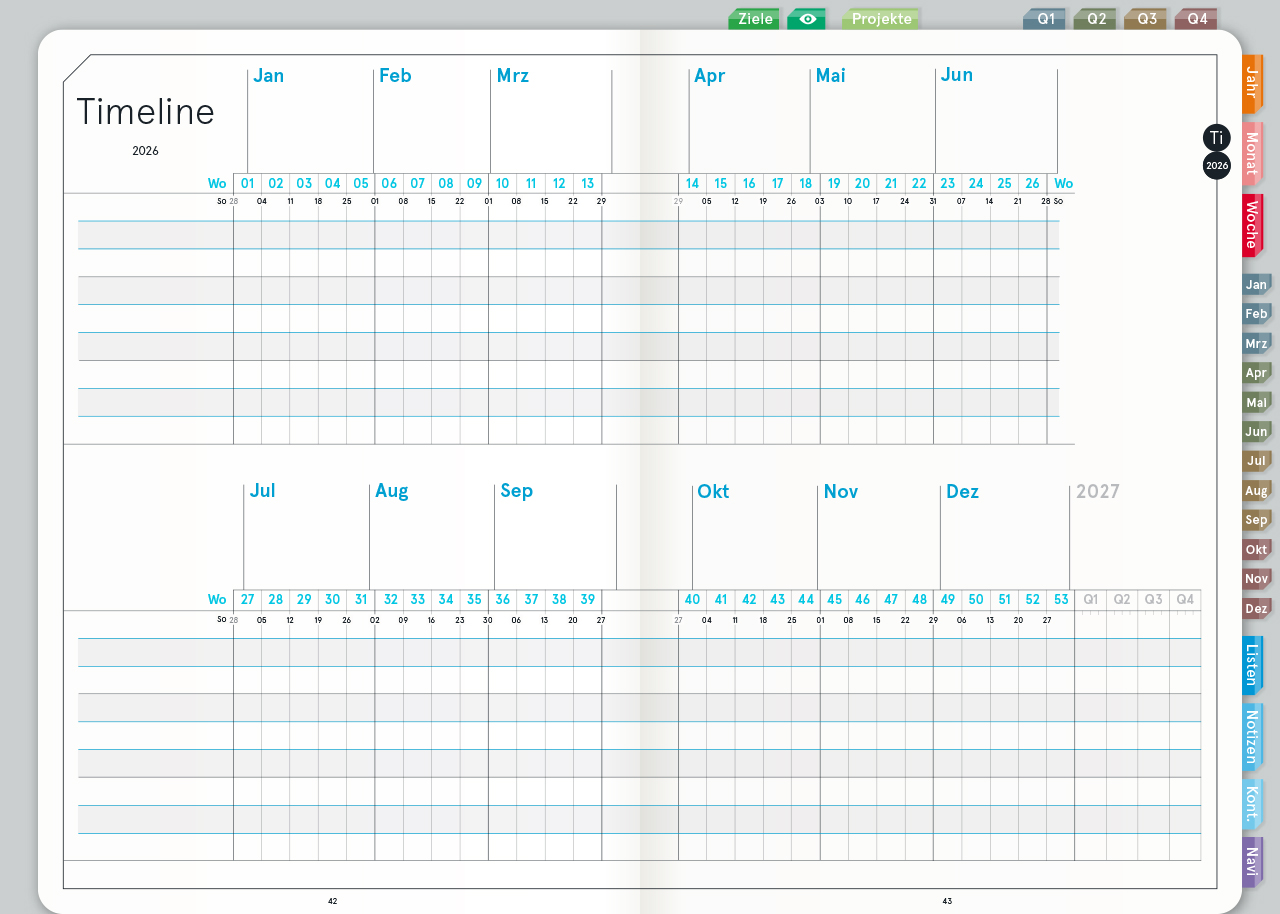
Task: Open the Listen side tab
Action: (1252, 665)
